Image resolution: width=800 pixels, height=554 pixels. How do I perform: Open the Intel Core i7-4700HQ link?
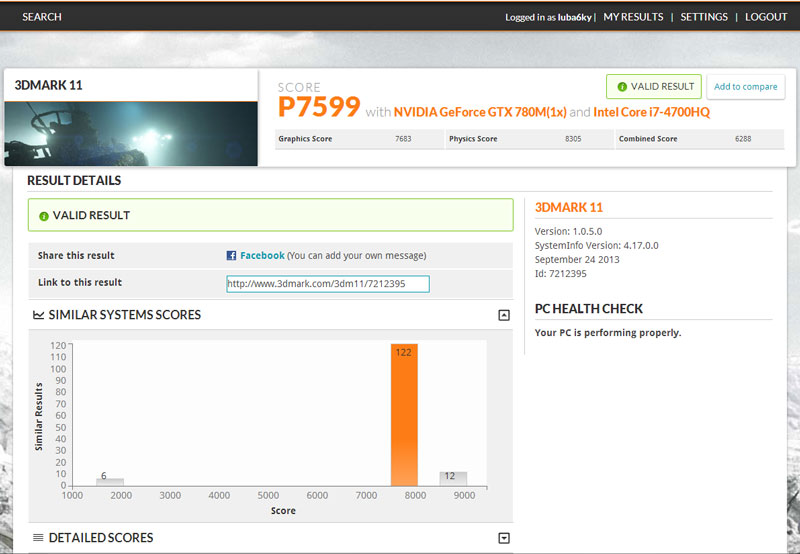pyautogui.click(x=651, y=112)
